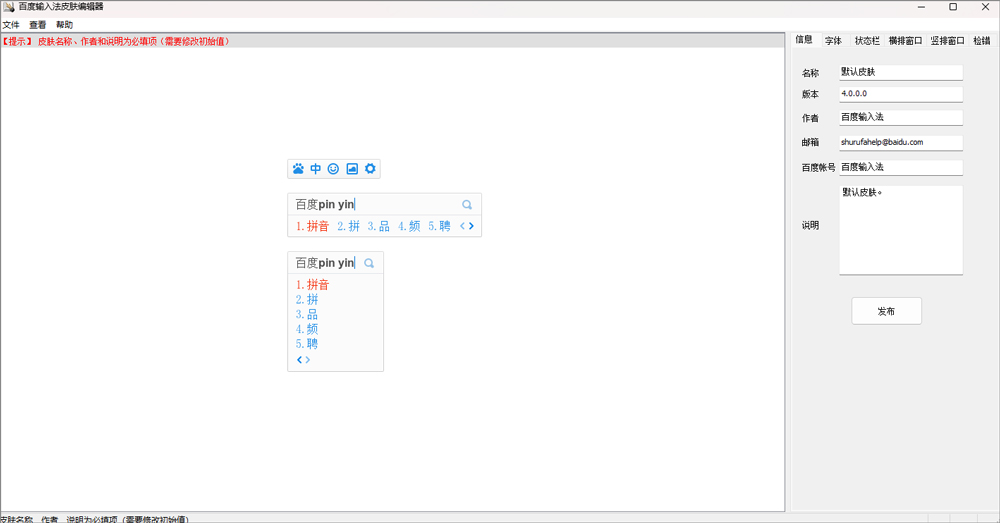Select candidate 1.拼音 in vertical window
The height and width of the screenshot is (523, 1000).
pos(312,284)
